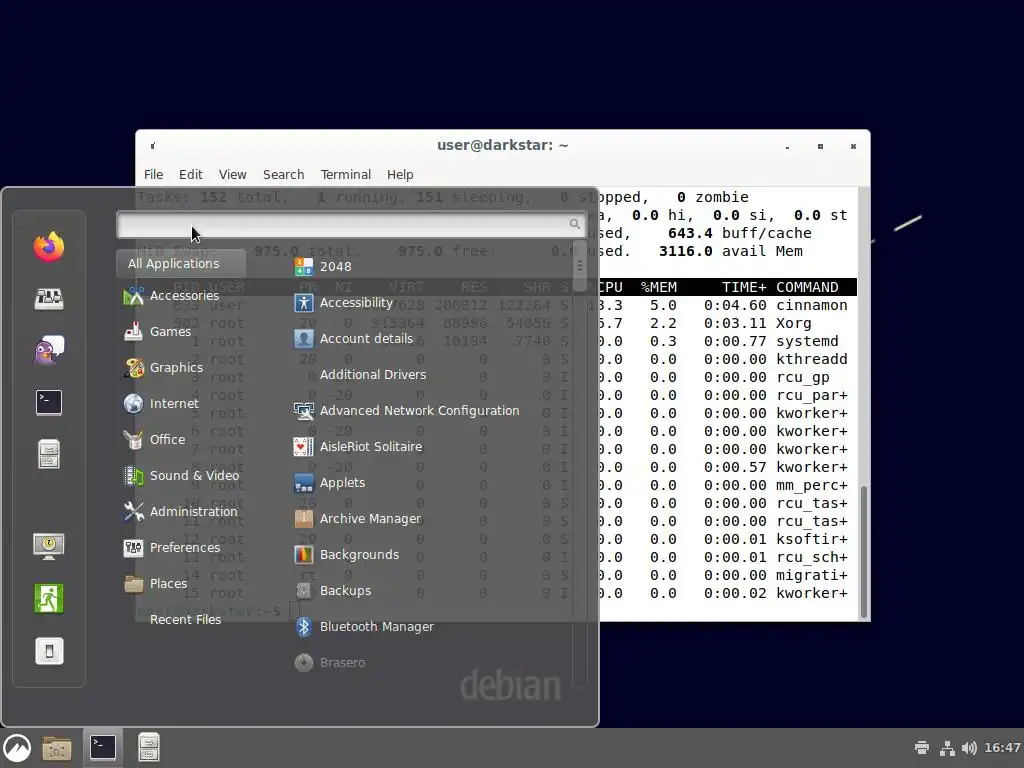Focus the menu search field

point(351,224)
